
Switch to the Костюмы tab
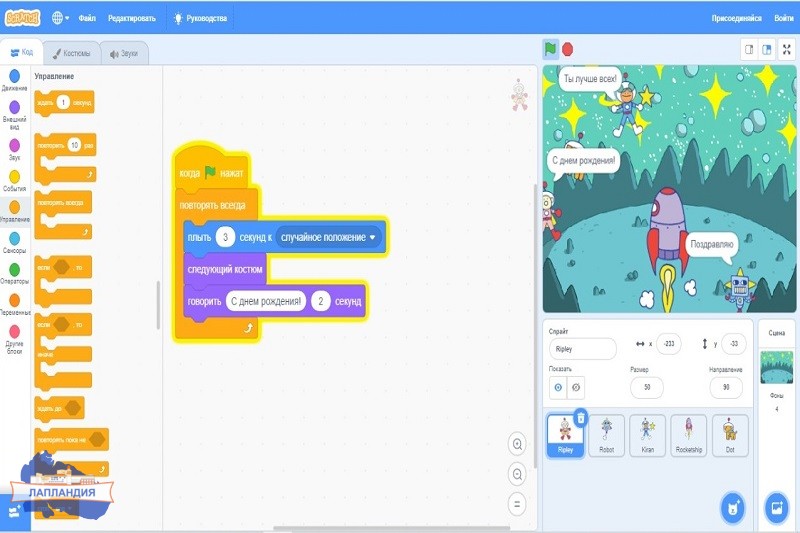[71, 53]
